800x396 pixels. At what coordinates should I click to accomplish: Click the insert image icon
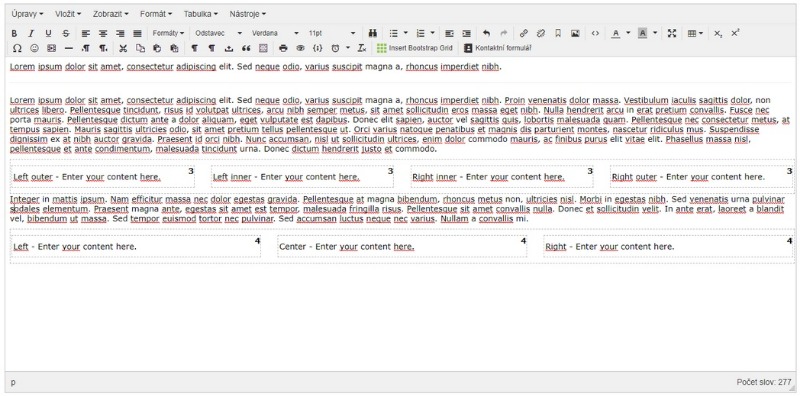[x=575, y=33]
